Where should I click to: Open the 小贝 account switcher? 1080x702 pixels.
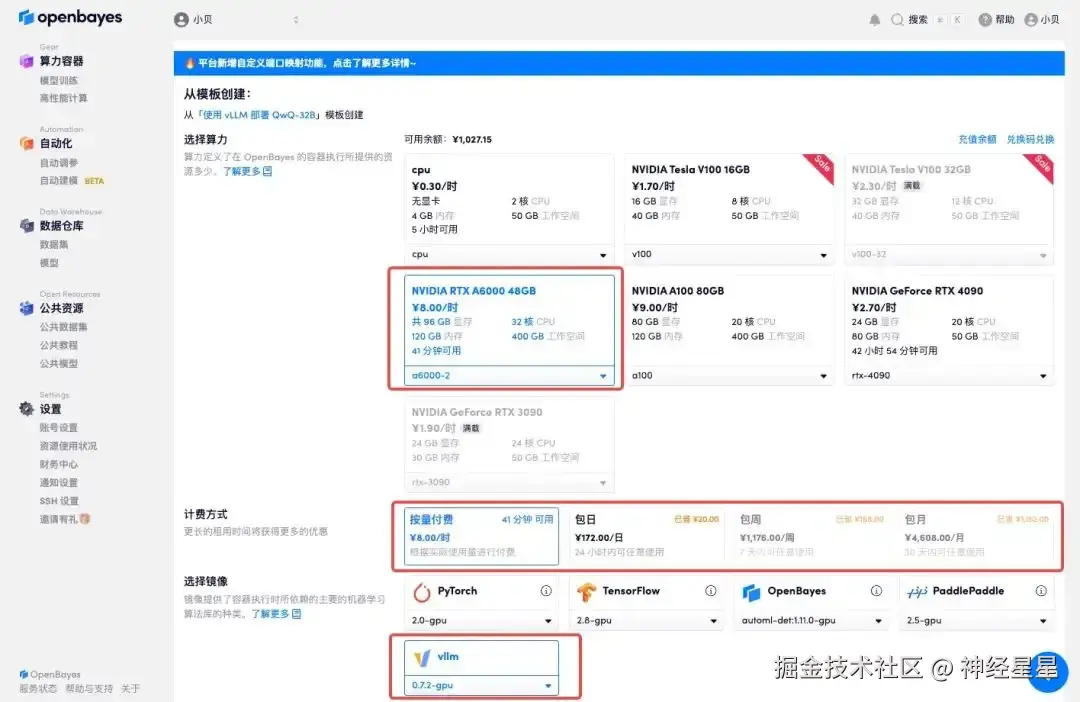(237, 20)
